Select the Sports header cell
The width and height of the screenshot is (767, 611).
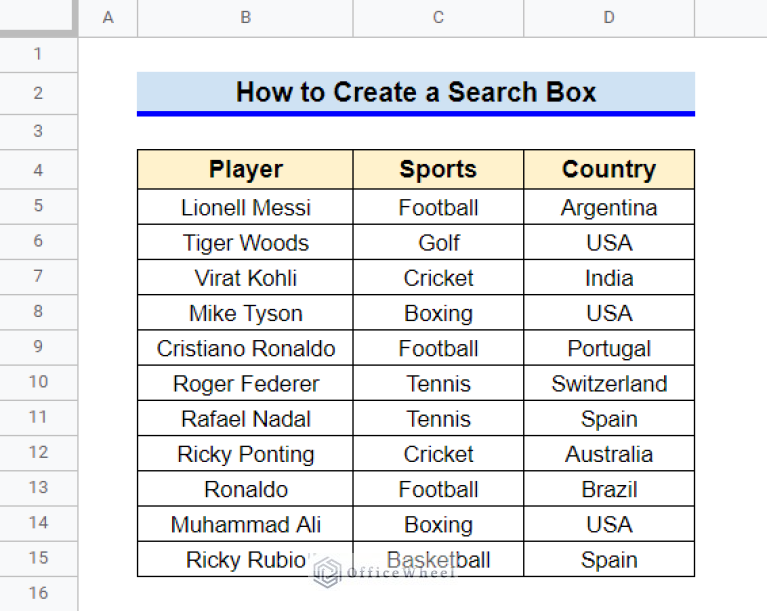point(438,170)
